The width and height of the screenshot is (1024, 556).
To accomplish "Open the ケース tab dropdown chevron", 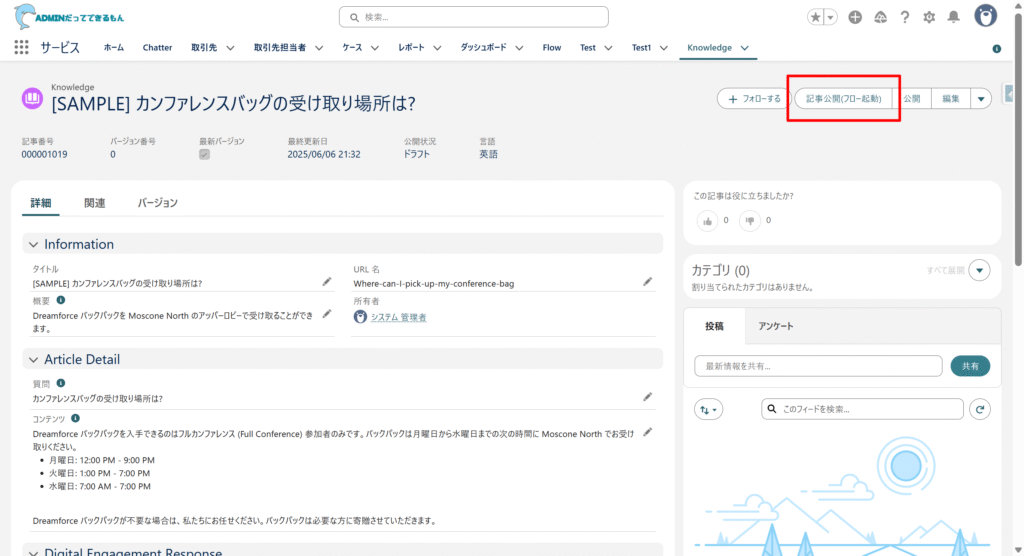I will [375, 48].
